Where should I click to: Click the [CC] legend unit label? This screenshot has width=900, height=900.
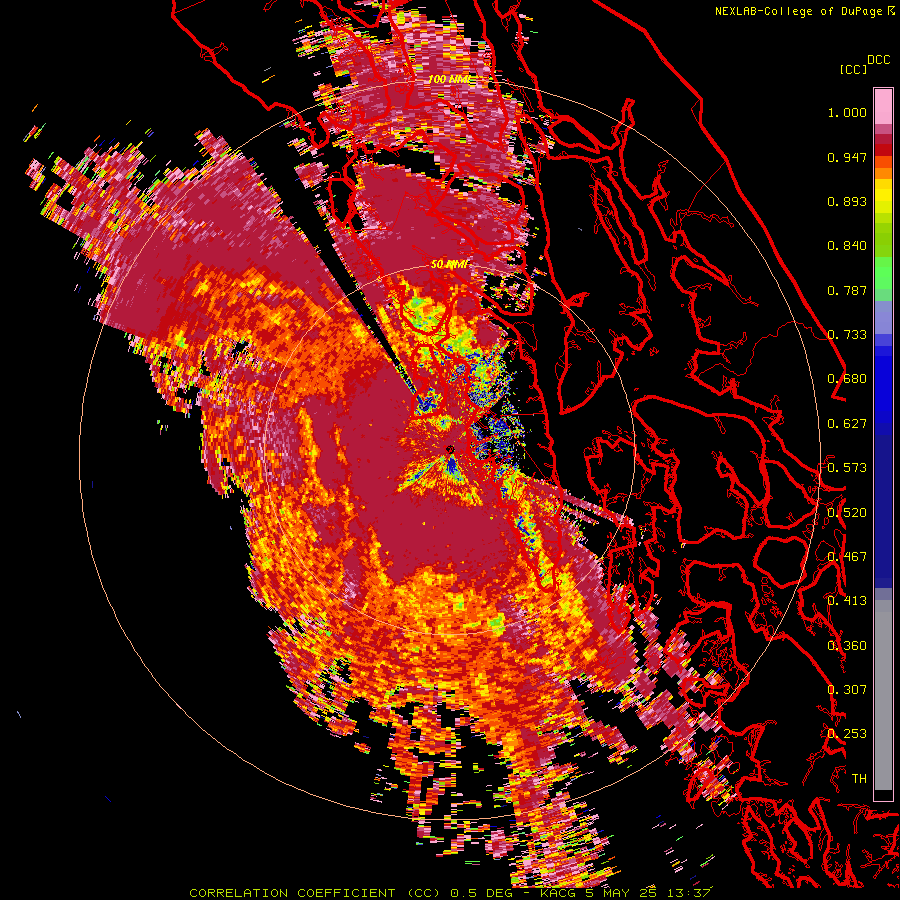853,69
